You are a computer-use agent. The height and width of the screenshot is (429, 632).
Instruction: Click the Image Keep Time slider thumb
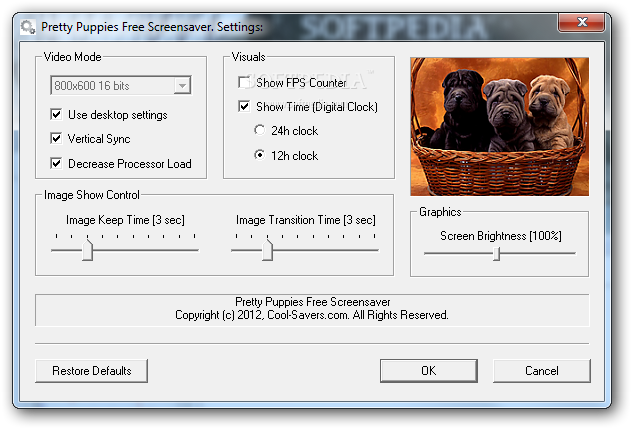pyautogui.click(x=87, y=250)
